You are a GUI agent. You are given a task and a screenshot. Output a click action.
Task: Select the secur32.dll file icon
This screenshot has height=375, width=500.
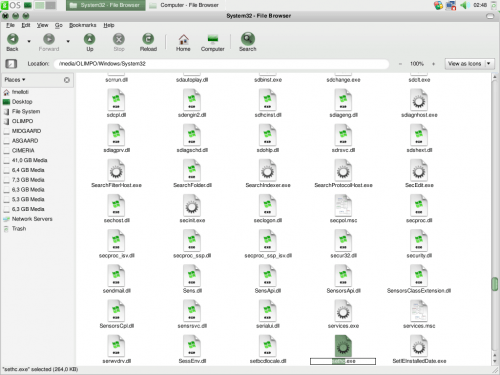[x=343, y=241]
